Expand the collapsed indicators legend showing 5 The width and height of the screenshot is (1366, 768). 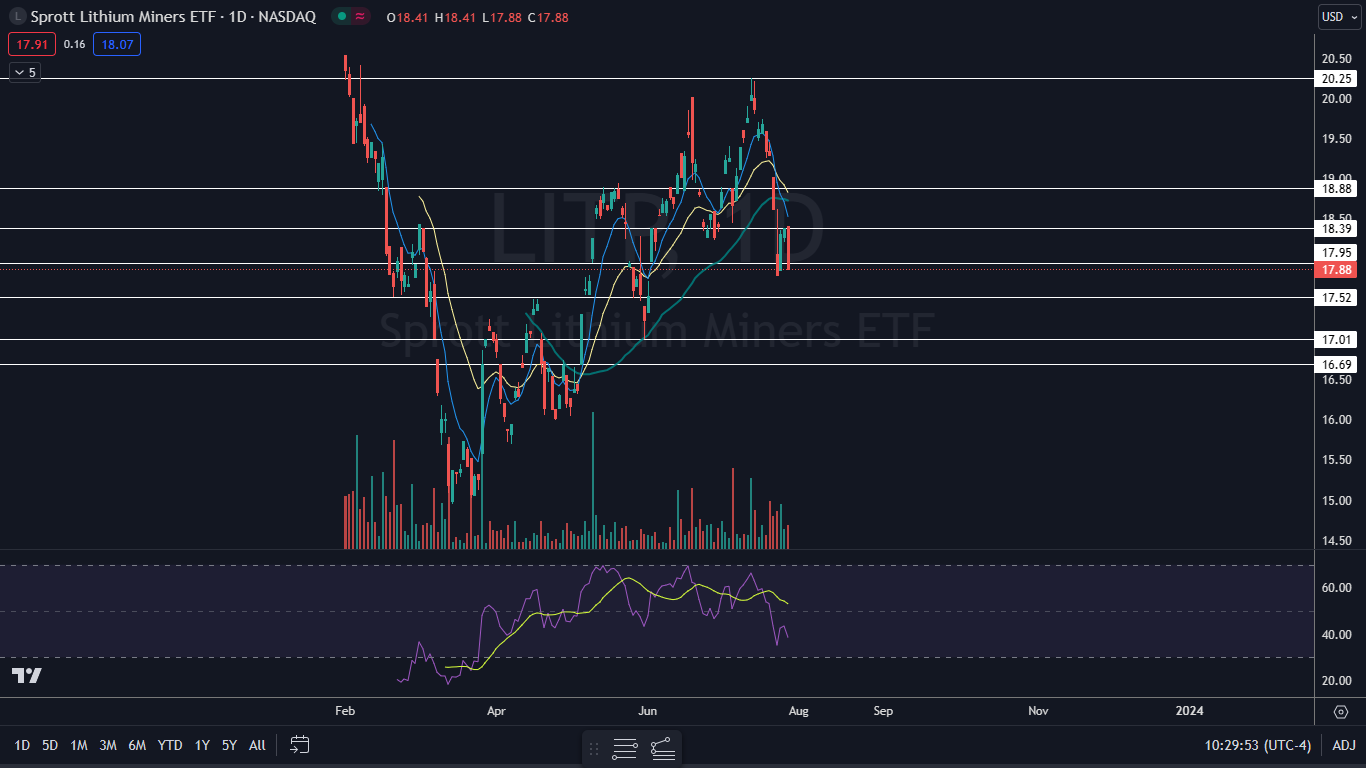[x=24, y=72]
